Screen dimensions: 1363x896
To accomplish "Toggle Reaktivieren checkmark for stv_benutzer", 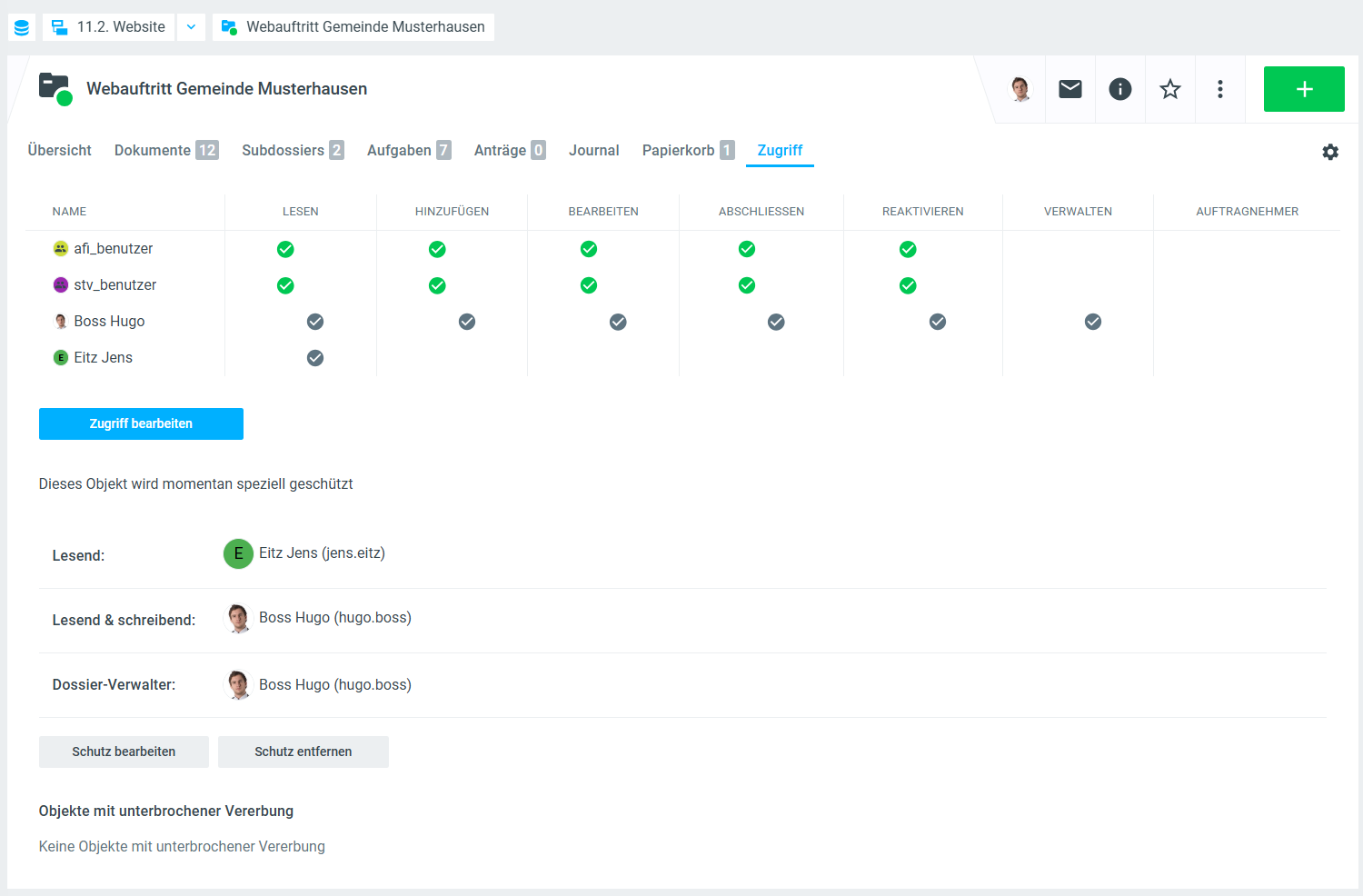I will [908, 285].
